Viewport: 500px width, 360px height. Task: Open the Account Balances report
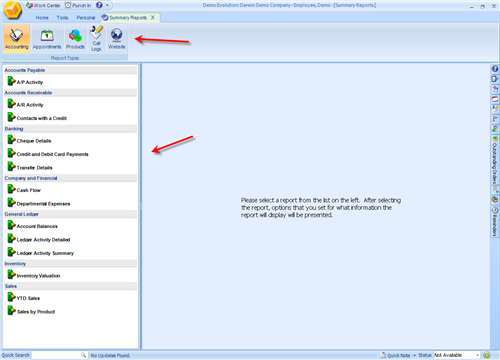(x=33, y=225)
